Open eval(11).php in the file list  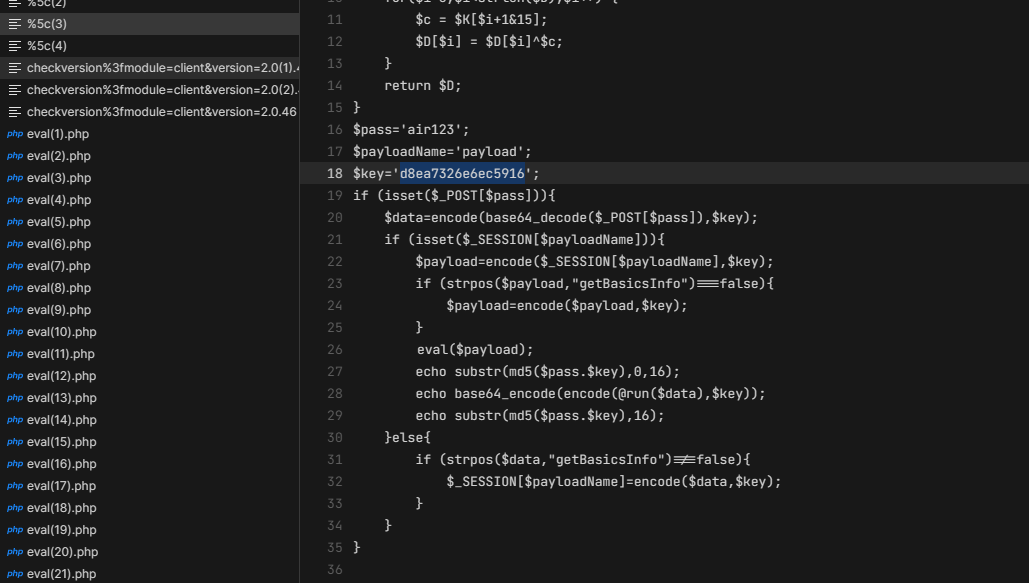(150, 354)
